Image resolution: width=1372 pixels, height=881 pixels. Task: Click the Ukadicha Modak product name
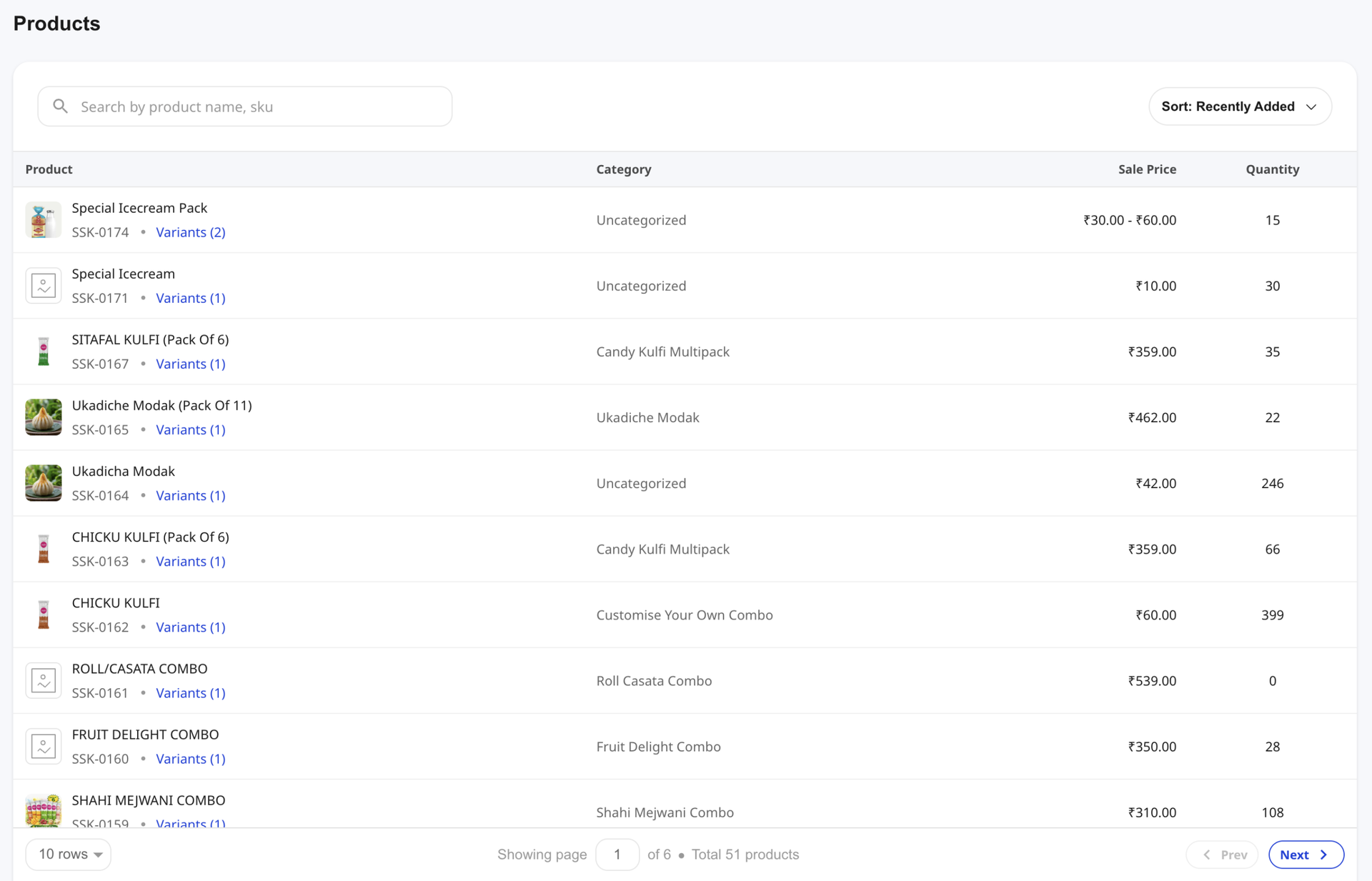tap(123, 471)
